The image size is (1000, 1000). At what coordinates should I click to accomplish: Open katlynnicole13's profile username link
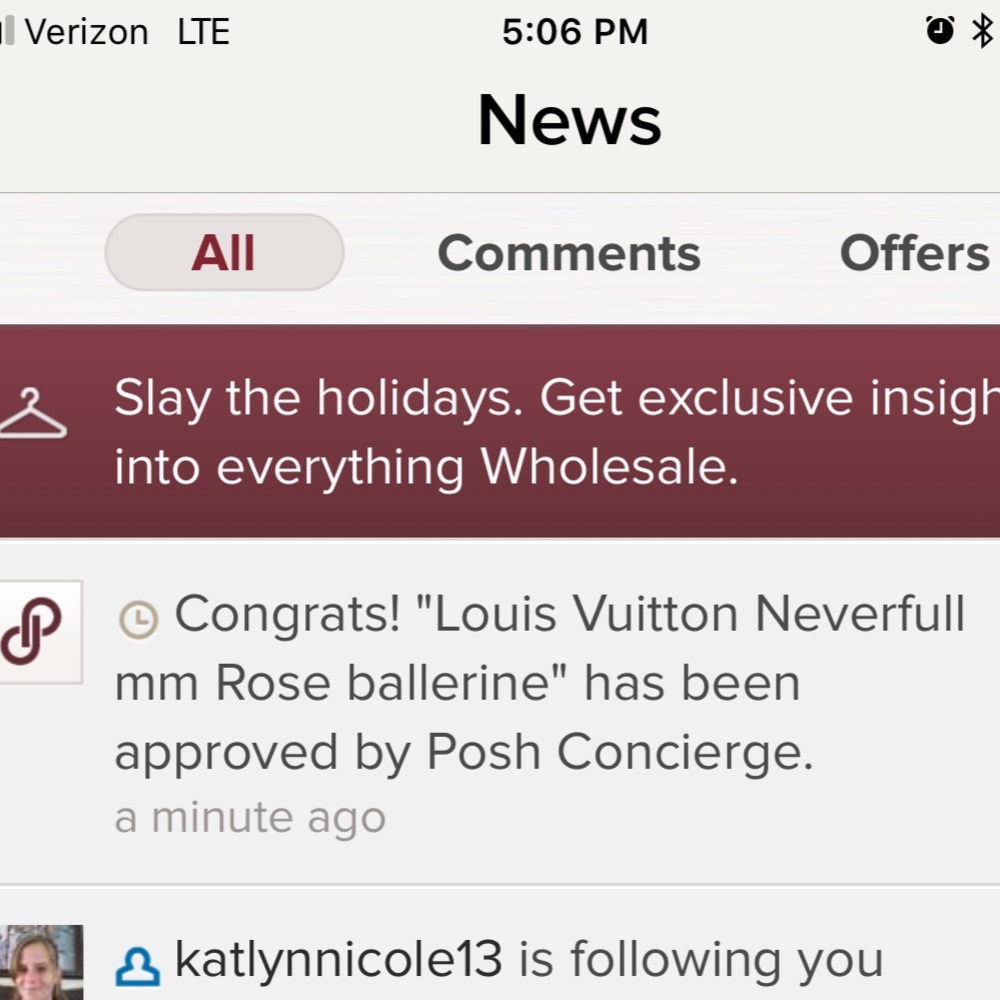(x=338, y=960)
